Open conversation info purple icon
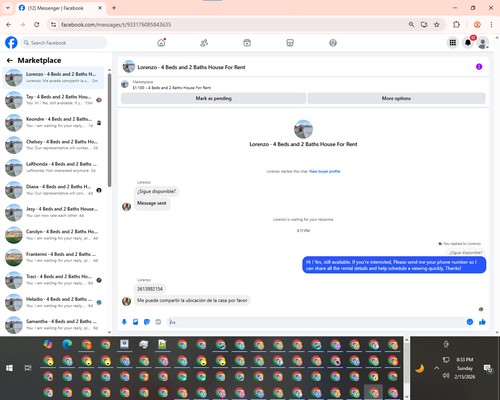This screenshot has height=400, width=500. [479, 67]
